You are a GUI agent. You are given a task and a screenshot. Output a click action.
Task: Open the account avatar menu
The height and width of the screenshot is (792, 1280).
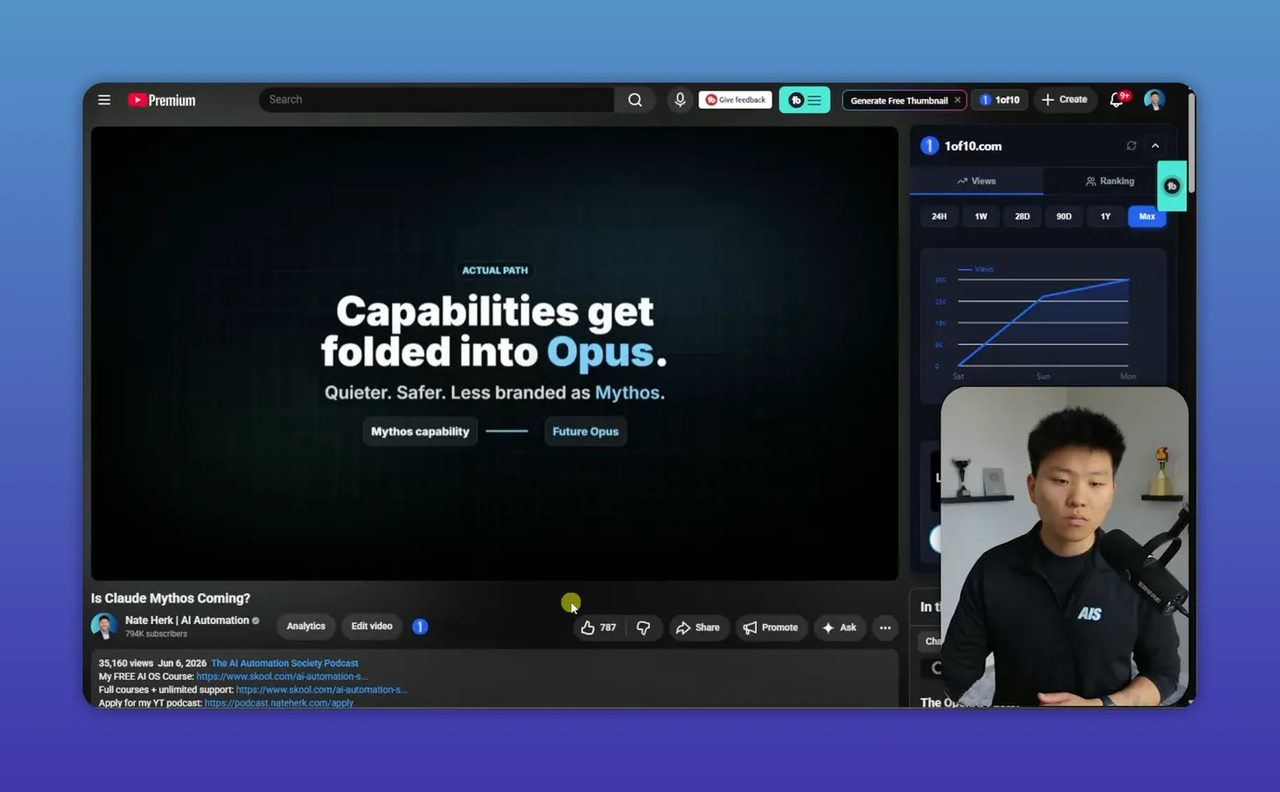coord(1154,100)
